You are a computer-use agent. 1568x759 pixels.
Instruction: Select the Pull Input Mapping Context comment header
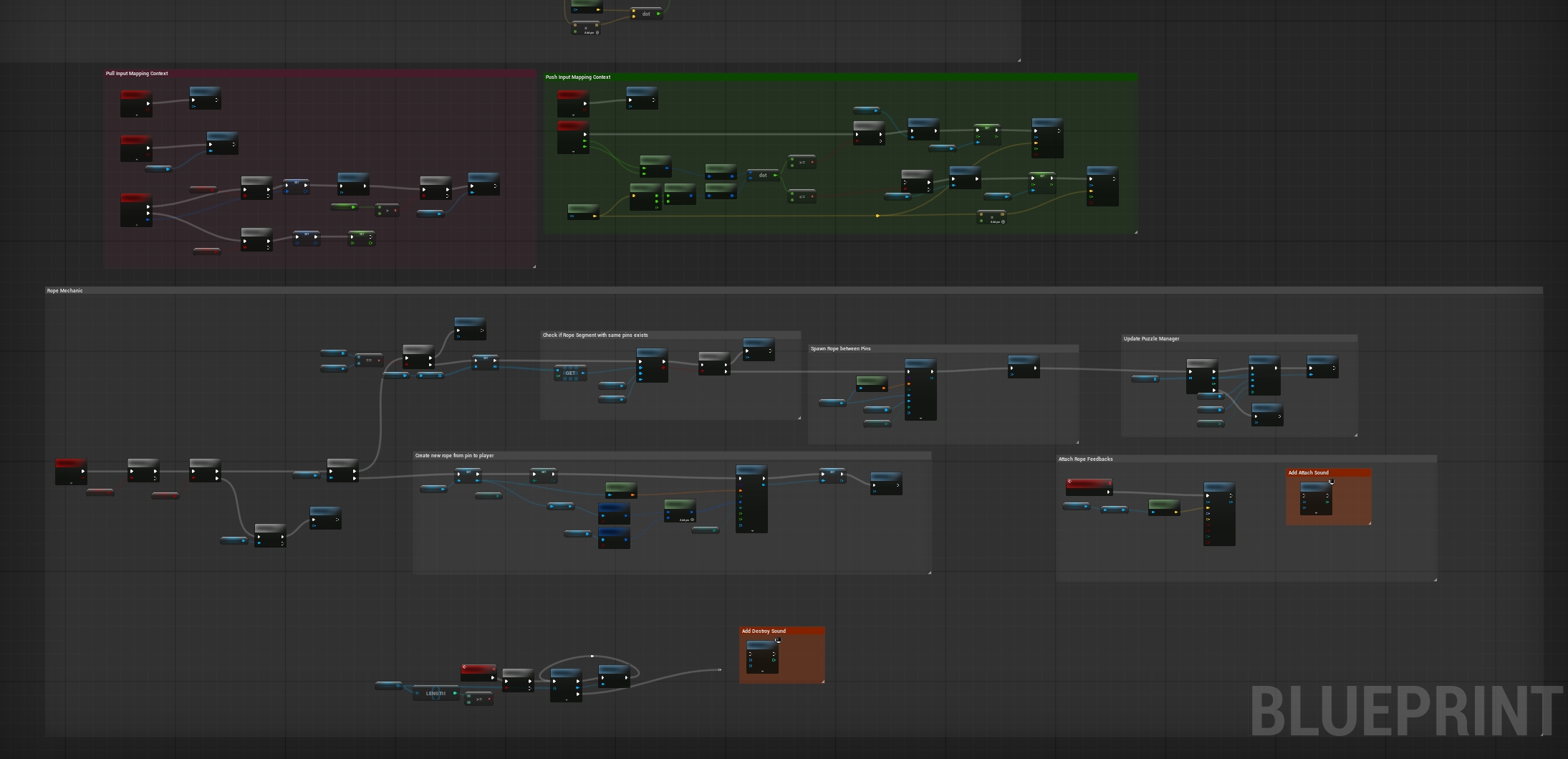tap(138, 73)
